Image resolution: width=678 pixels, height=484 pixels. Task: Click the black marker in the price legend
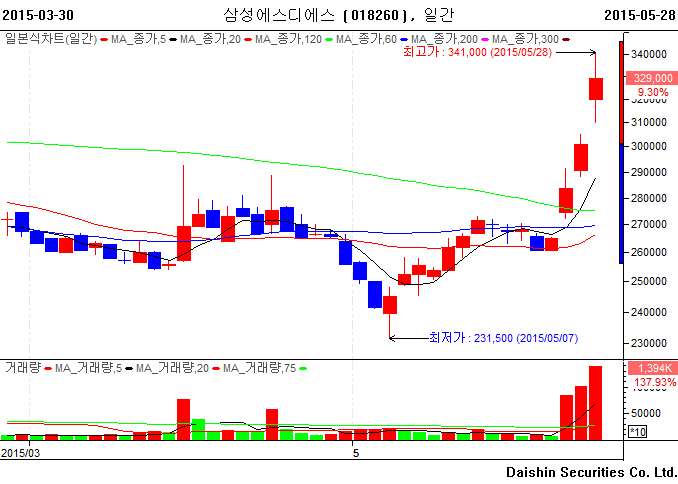pos(173,40)
